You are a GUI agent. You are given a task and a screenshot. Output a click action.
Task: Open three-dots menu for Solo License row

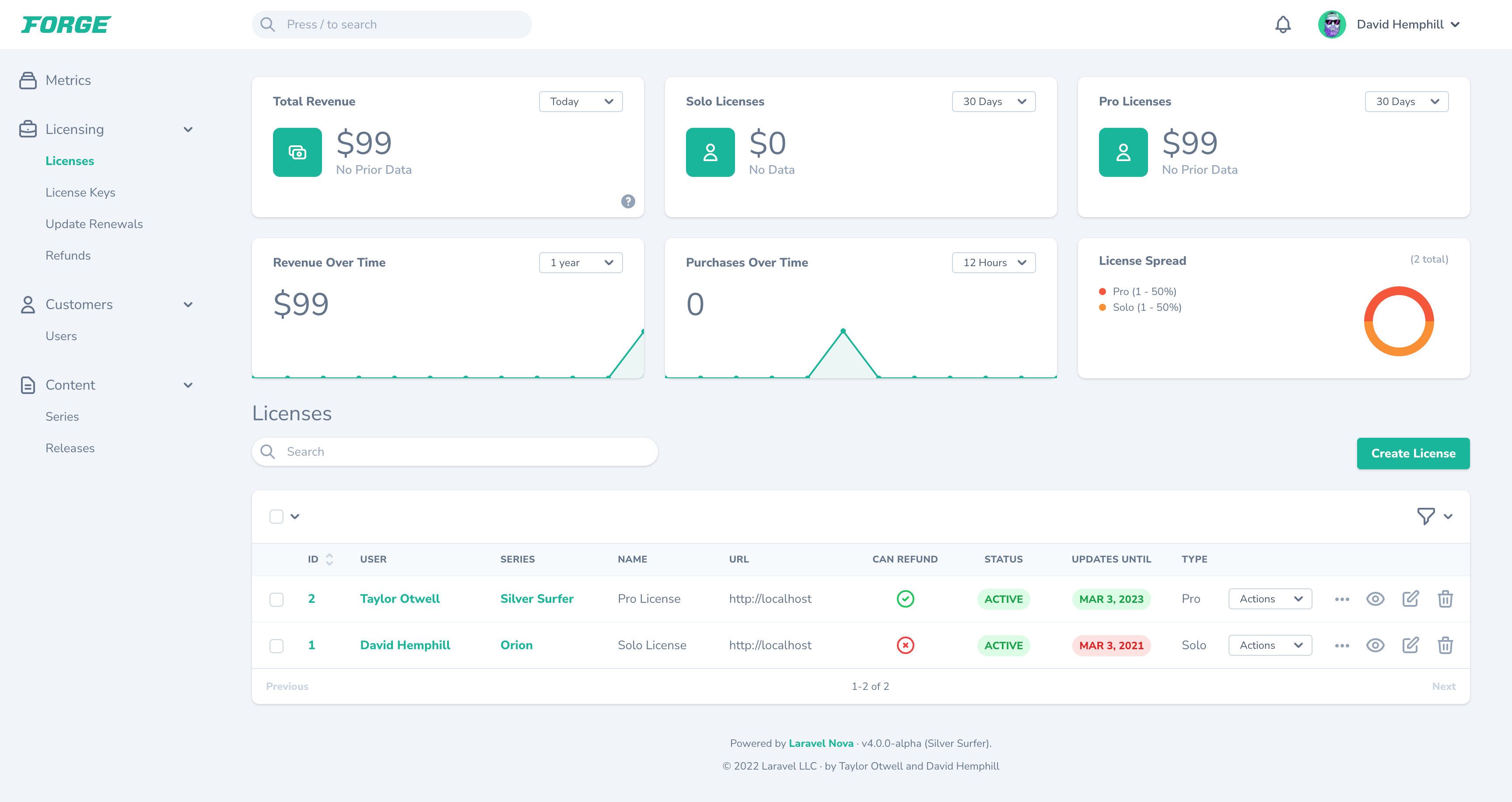[1341, 645]
